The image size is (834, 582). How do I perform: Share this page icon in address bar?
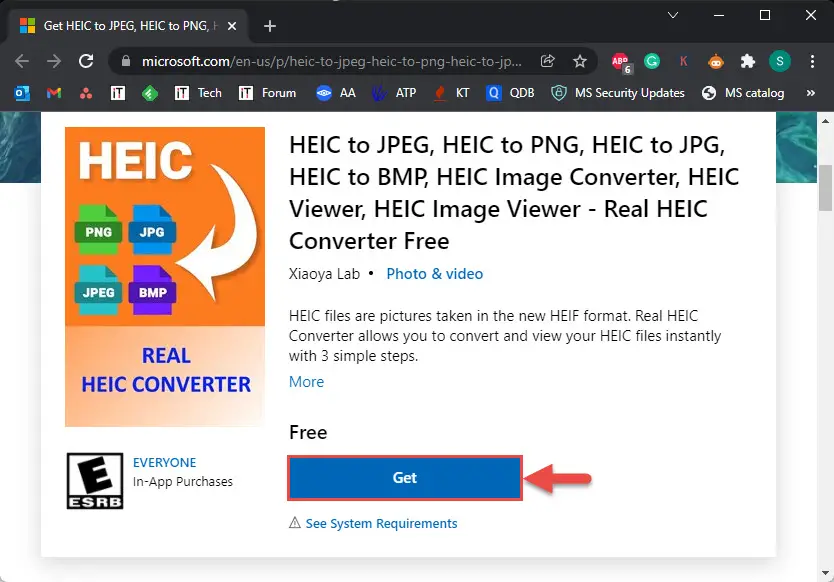click(547, 61)
